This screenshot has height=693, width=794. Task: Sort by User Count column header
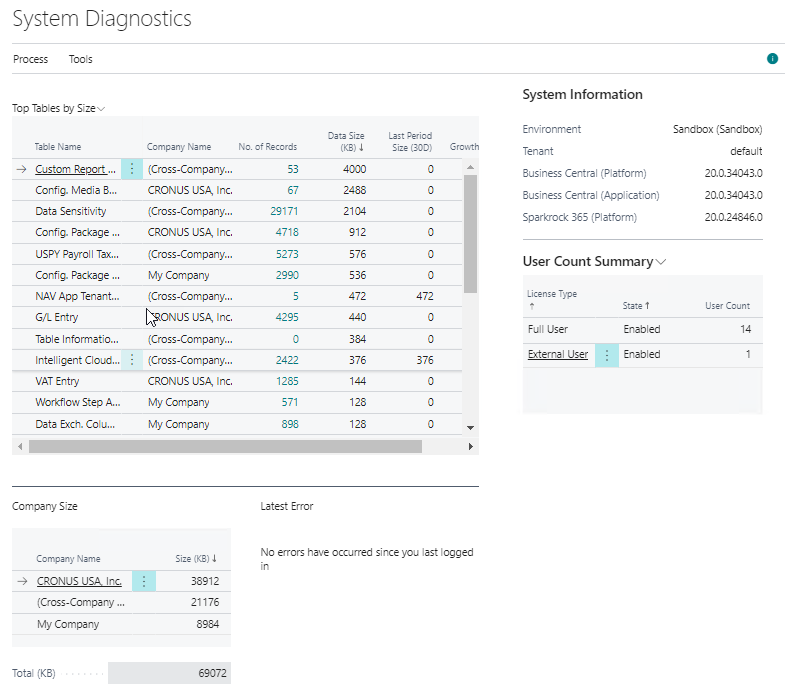tap(727, 306)
